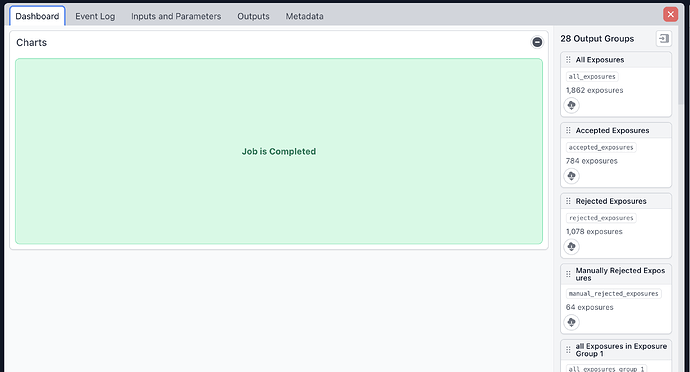Click the output groups export icon
This screenshot has height=372, width=690.
[x=664, y=39]
